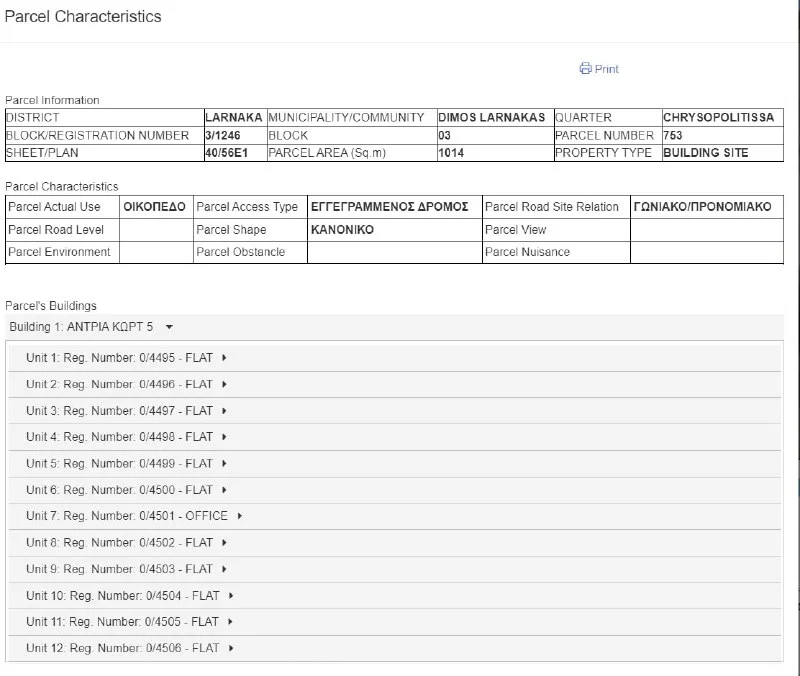800x676 pixels.
Task: Click the BUILDING SITE property type value
Action: point(705,153)
